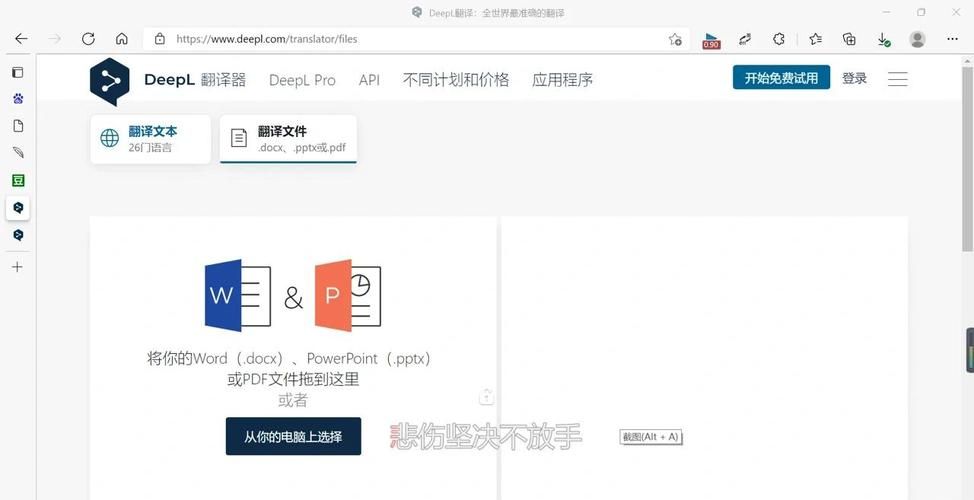Switch to the Baidu paw tab
The height and width of the screenshot is (500, 974).
pos(18,98)
